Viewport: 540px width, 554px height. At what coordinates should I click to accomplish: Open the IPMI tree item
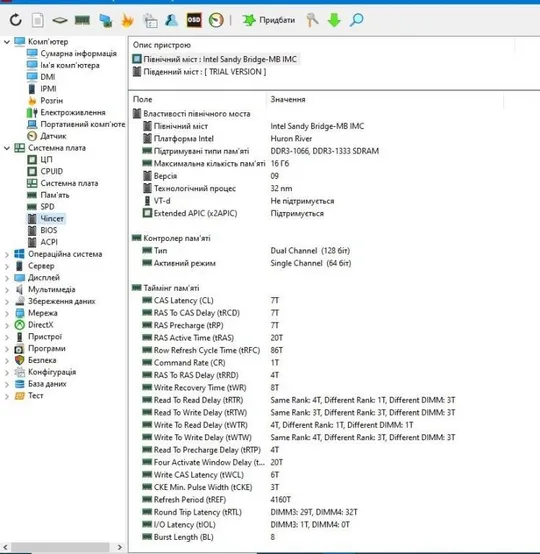click(48, 89)
